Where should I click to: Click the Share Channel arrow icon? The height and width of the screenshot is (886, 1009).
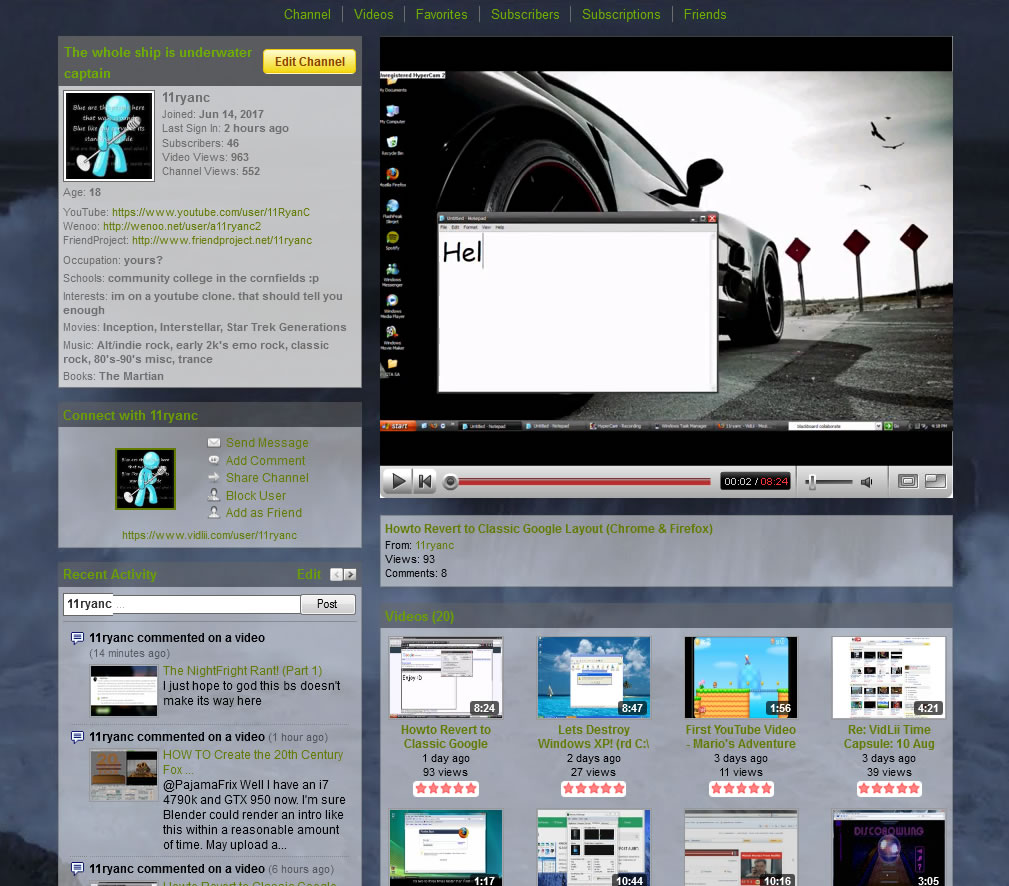(x=215, y=478)
